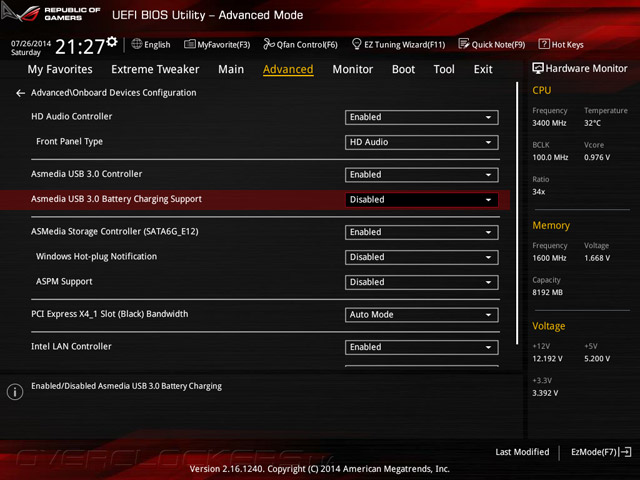Click the MyFavorite folder icon

pyautogui.click(x=189, y=44)
